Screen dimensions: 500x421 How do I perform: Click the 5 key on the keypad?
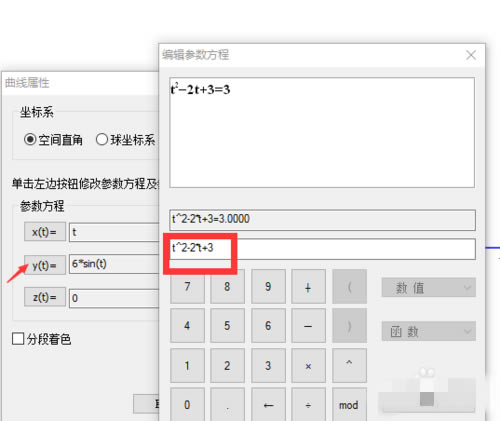[227, 325]
